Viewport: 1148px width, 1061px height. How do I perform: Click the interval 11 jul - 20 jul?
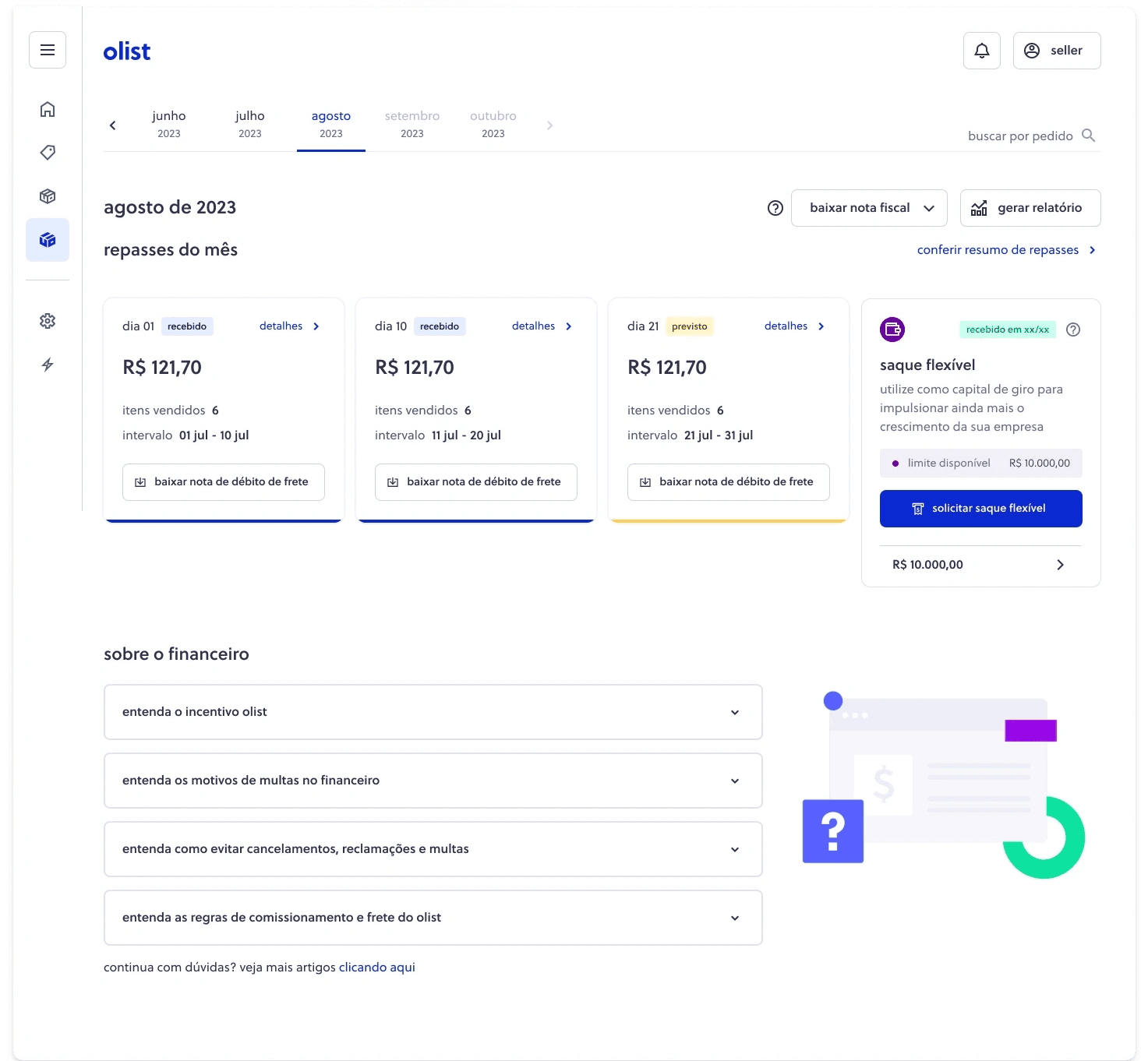467,435
